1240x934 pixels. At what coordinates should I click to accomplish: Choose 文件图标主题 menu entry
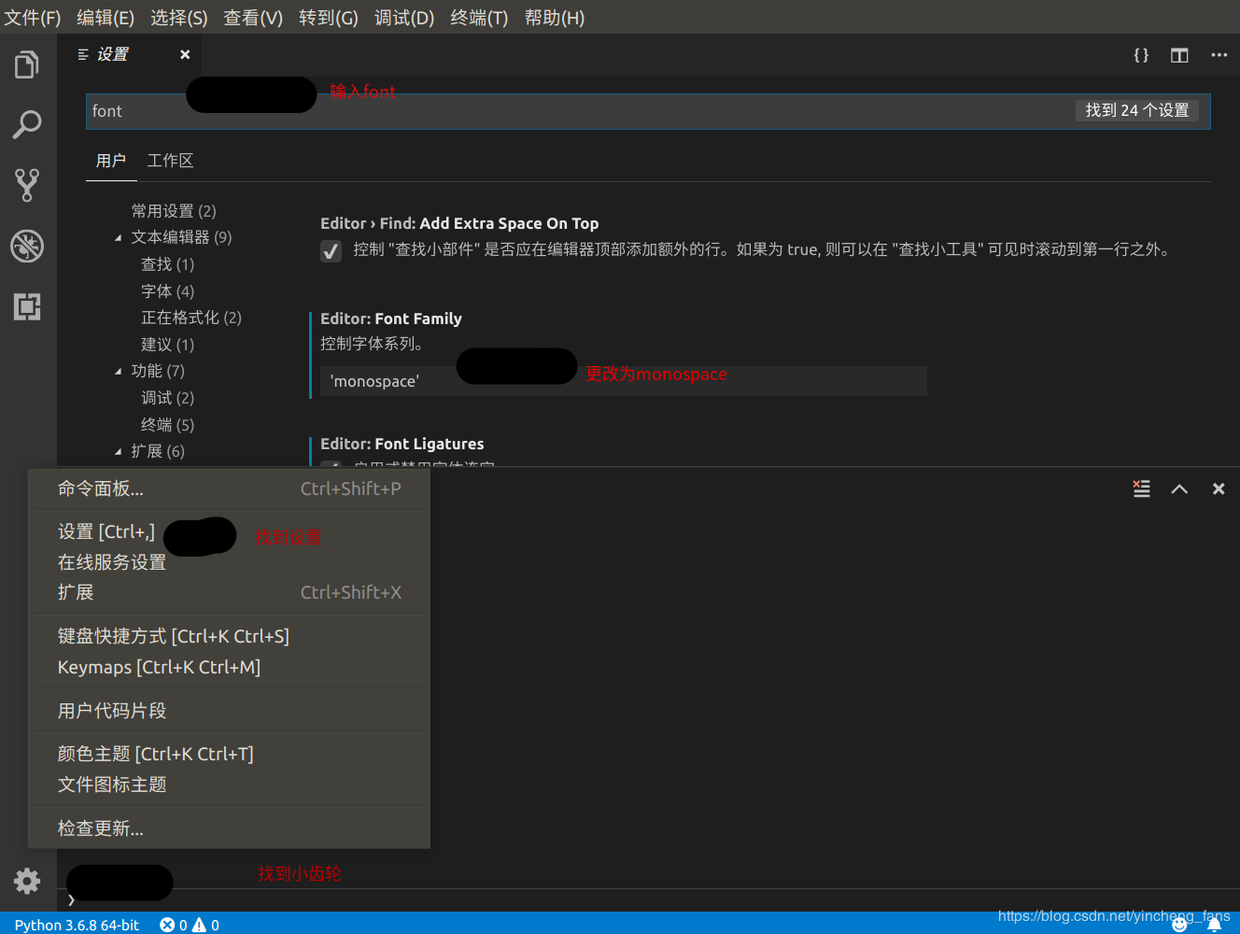pos(230,785)
